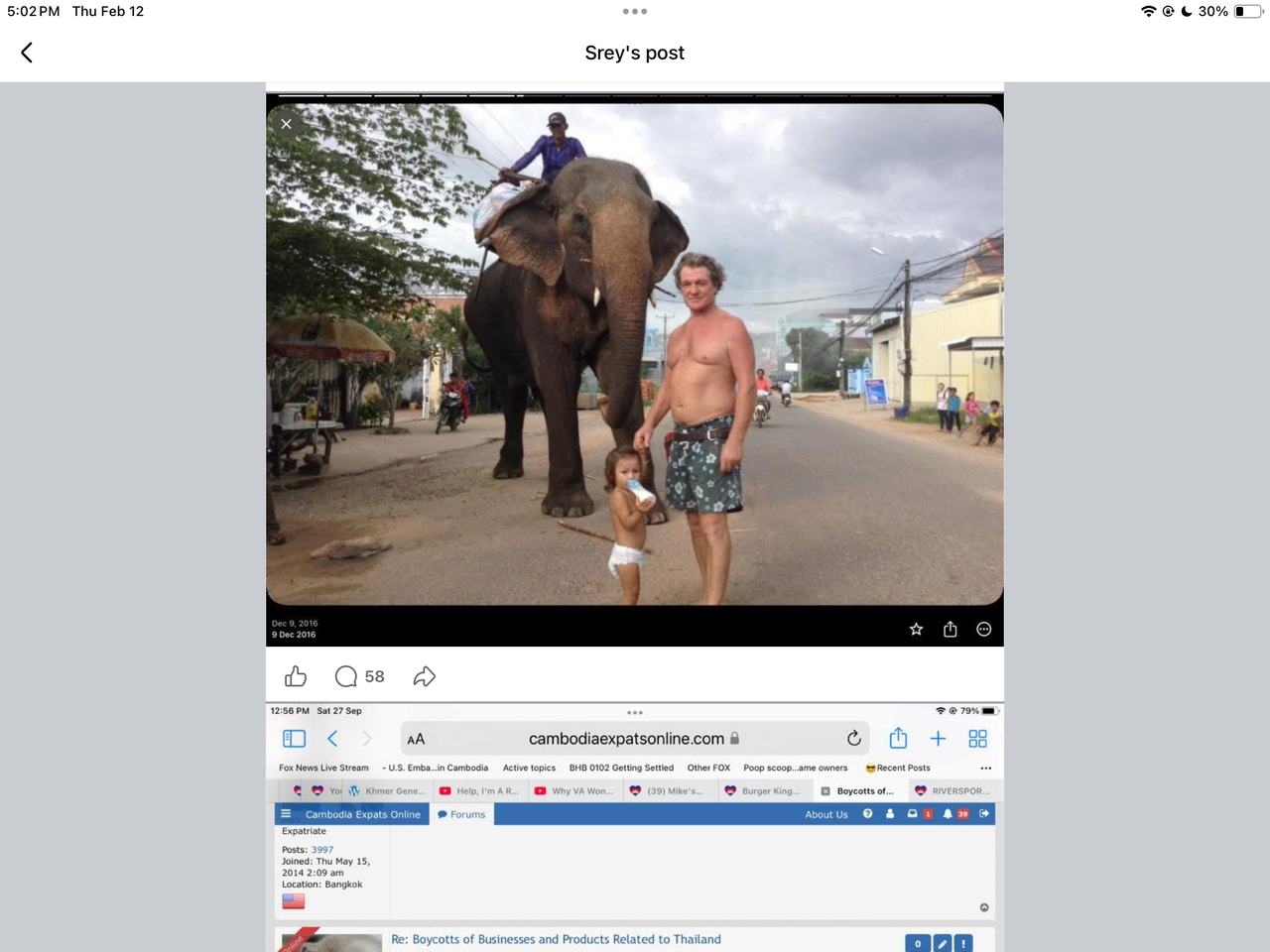Tap the Safari back chevron in the embedded screenshot
This screenshot has width=1270, height=952.
[x=332, y=739]
